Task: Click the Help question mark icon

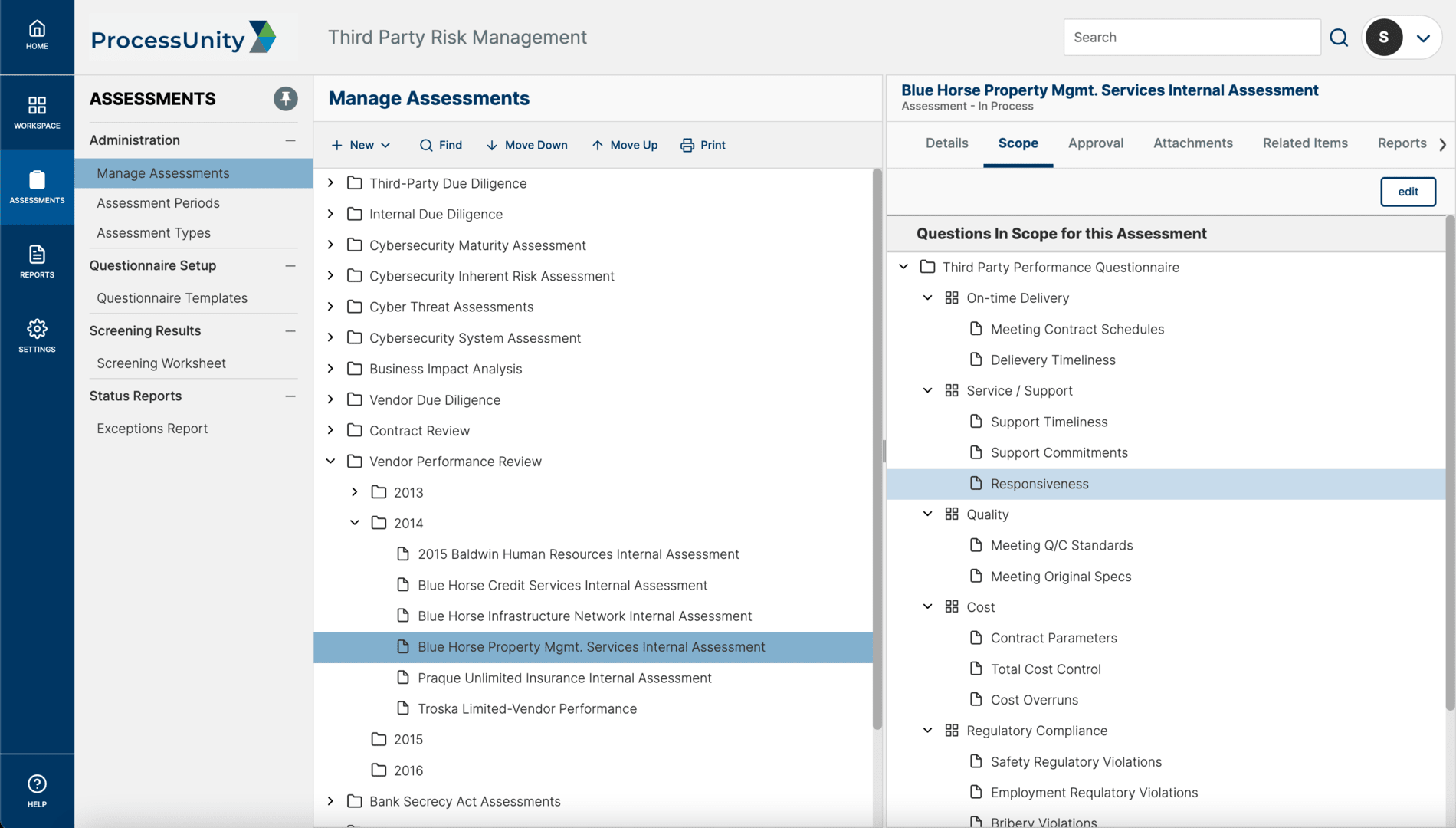Action: [37, 784]
